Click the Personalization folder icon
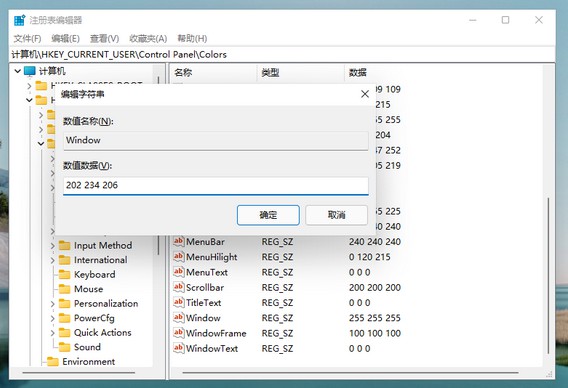 tap(64, 304)
